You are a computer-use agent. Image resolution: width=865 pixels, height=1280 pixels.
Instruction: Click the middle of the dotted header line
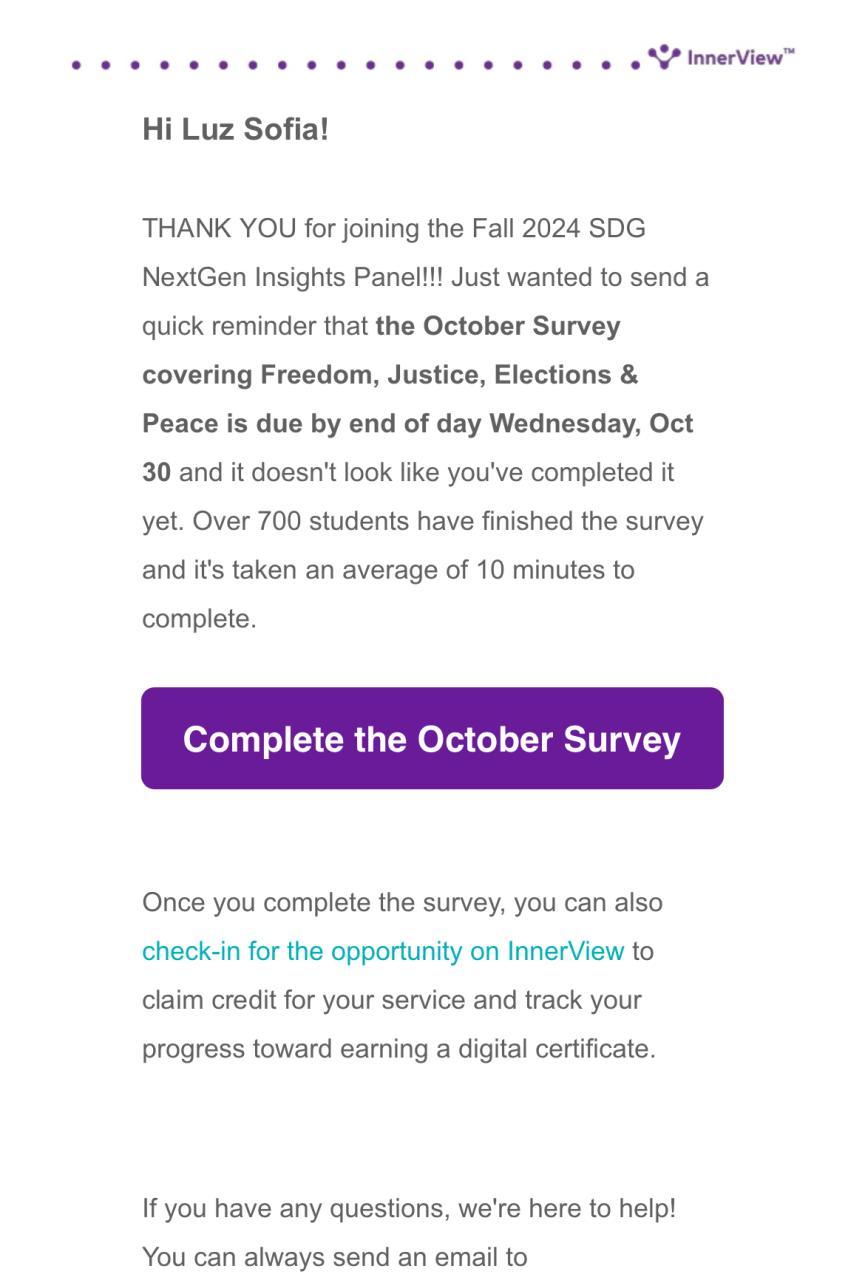coord(356,65)
